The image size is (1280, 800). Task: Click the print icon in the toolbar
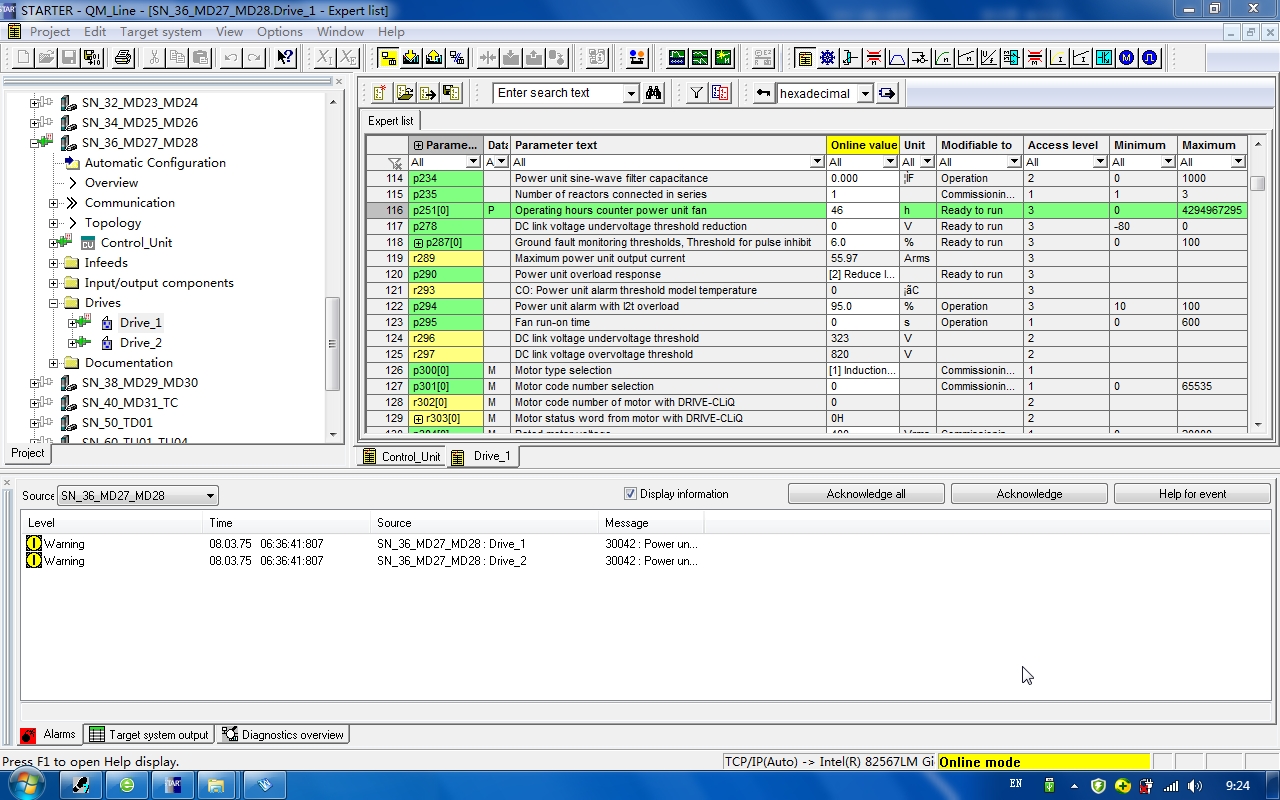click(123, 58)
